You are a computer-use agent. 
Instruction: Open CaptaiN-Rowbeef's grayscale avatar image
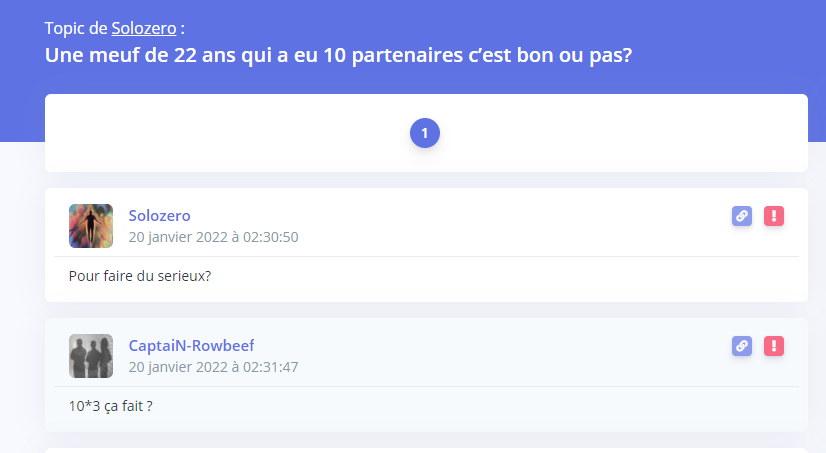tap(91, 356)
